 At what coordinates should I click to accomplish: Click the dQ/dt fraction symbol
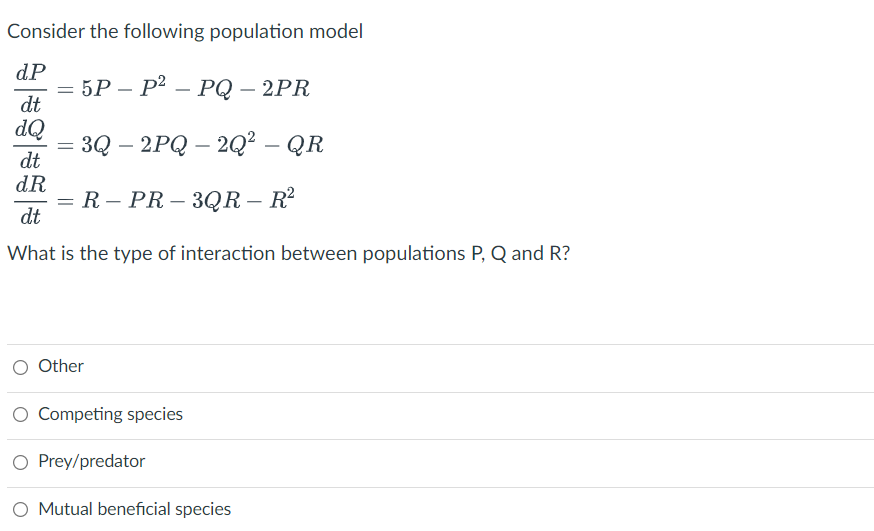pyautogui.click(x=31, y=144)
